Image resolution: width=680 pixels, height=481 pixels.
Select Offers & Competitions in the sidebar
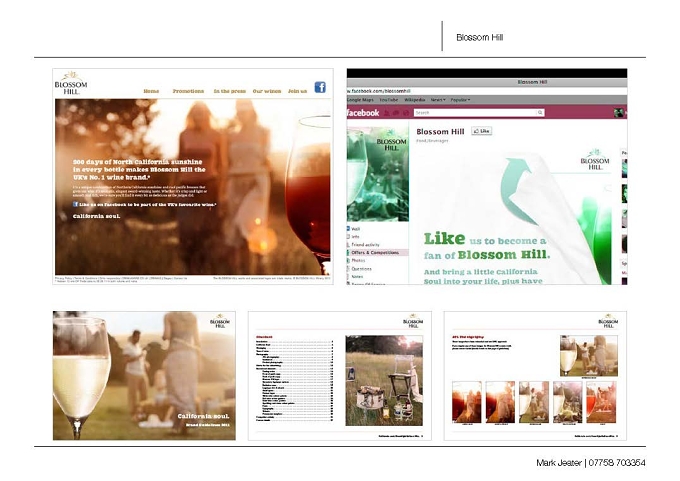coord(377,252)
